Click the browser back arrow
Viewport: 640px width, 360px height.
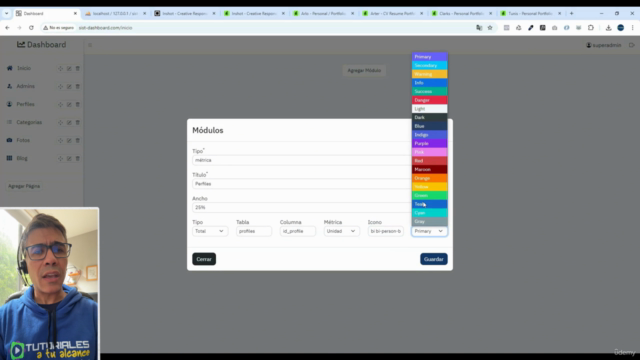point(7,28)
